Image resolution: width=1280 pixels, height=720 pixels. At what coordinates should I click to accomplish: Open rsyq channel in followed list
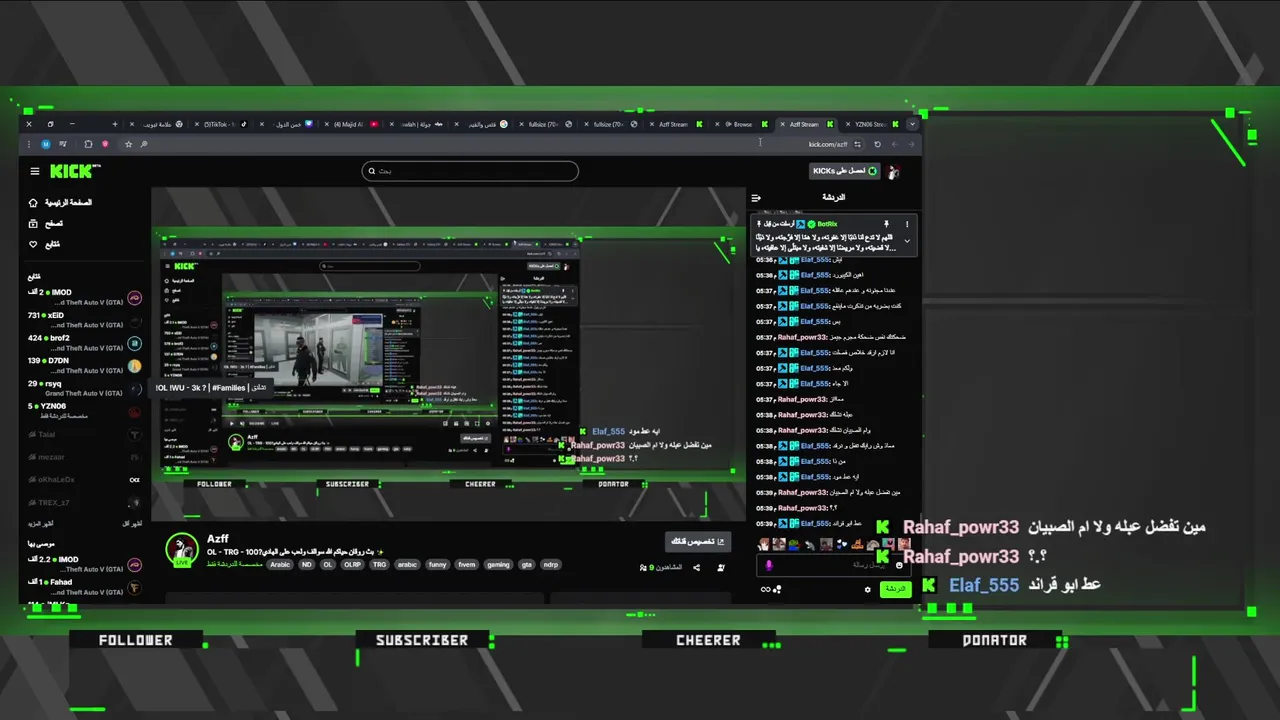(x=85, y=388)
